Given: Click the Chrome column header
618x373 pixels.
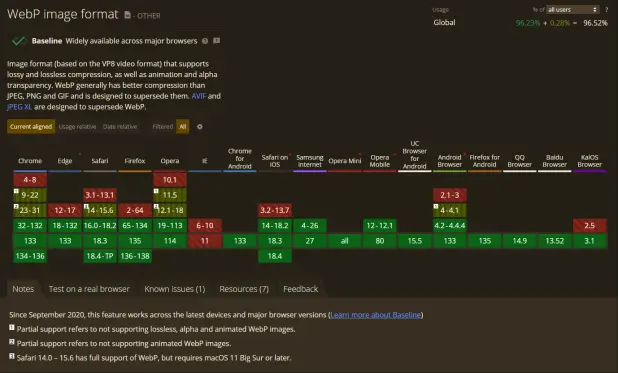Looking at the screenshot, I should pos(30,161).
